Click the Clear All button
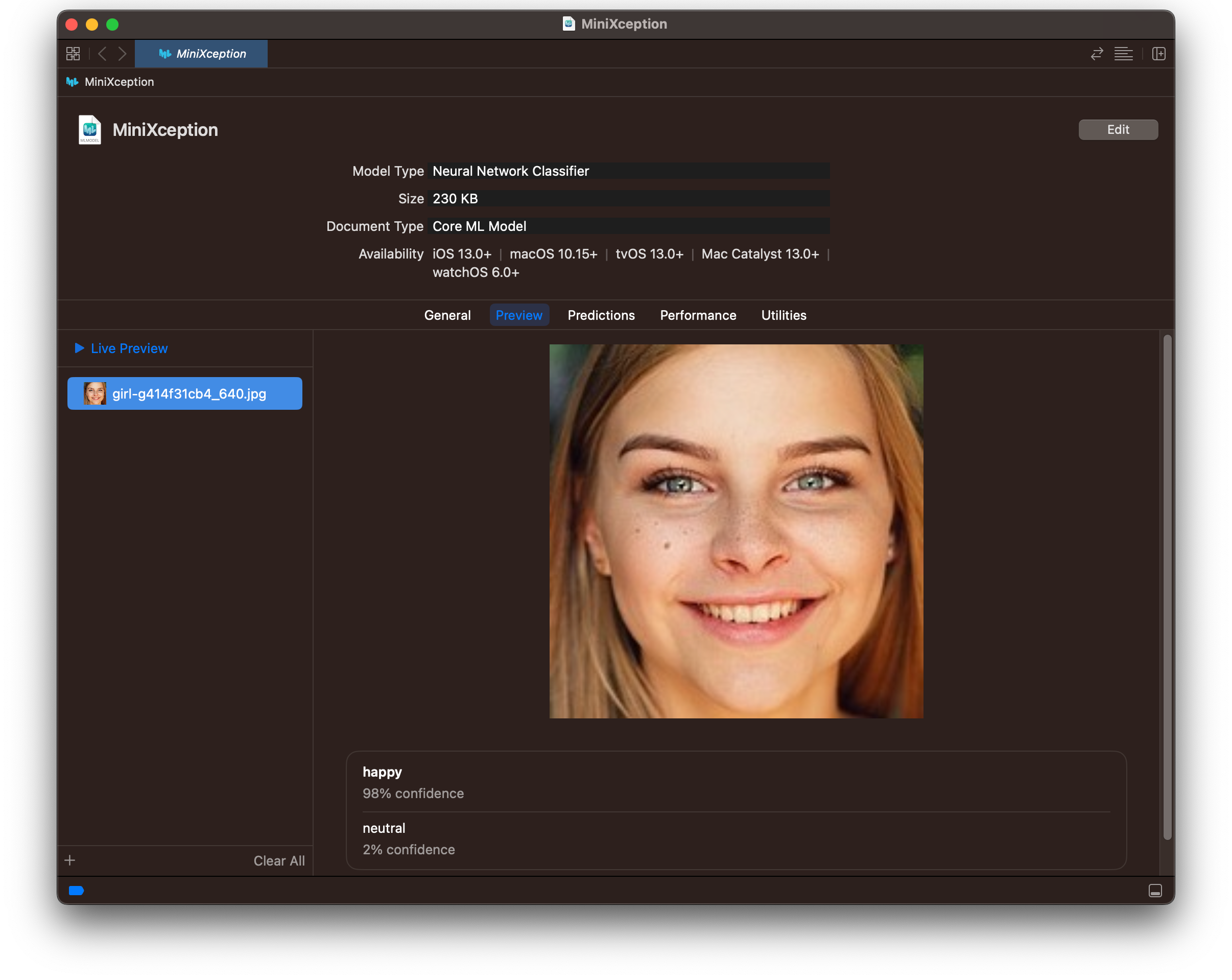Screen dimensions: 1232x980 (x=279, y=860)
